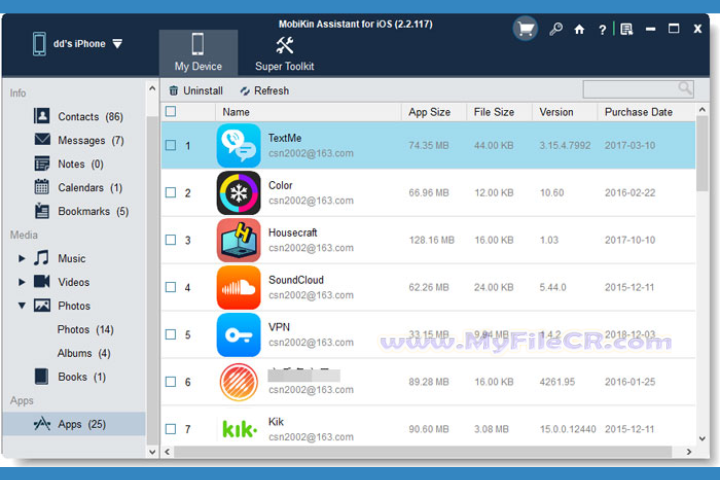Click app list scroll up arrow
The image size is (720, 480).
click(702, 109)
